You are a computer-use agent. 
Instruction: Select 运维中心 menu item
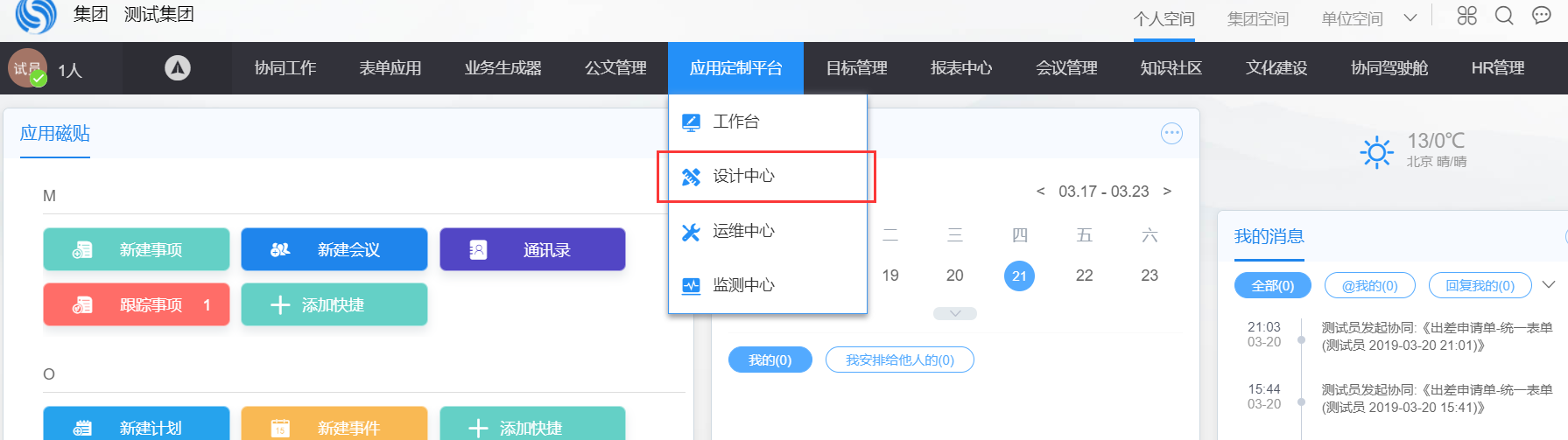[x=743, y=231]
